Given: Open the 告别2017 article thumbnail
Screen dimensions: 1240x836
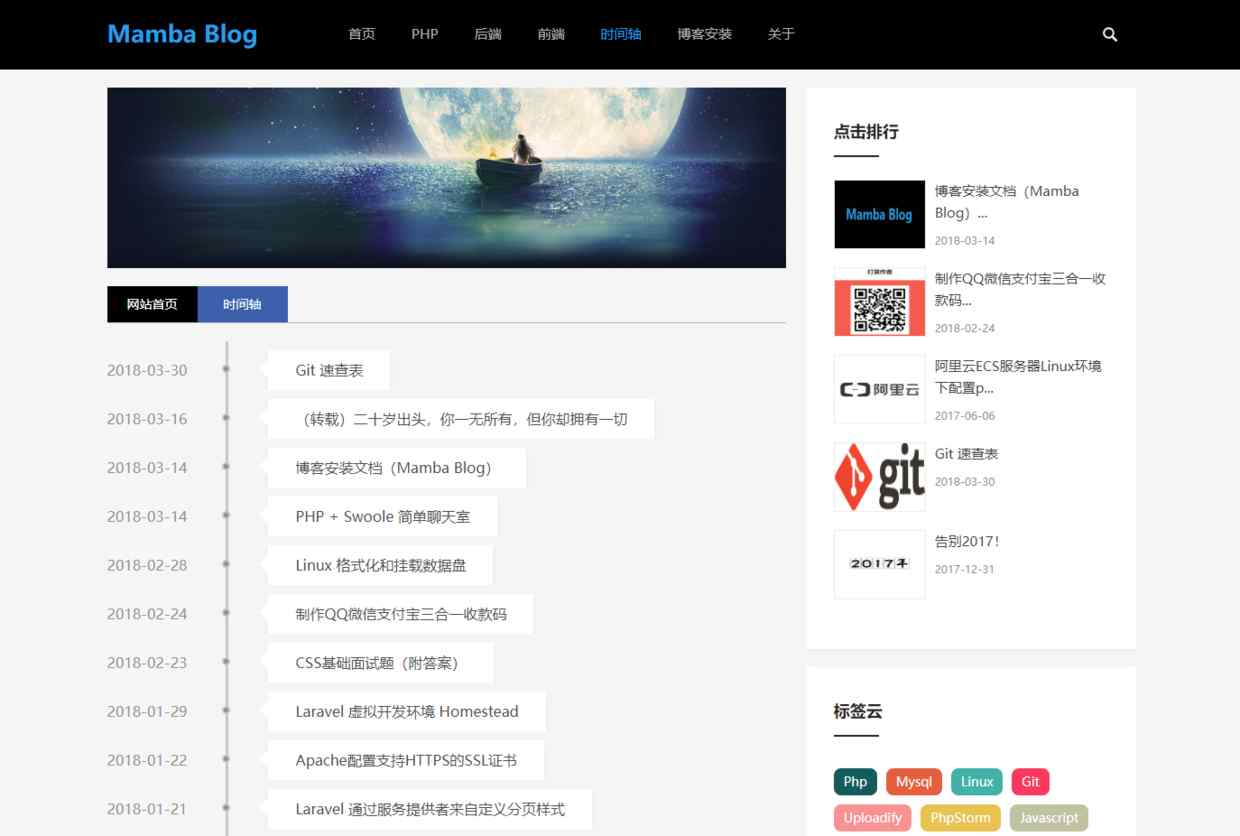Looking at the screenshot, I should pyautogui.click(x=879, y=564).
